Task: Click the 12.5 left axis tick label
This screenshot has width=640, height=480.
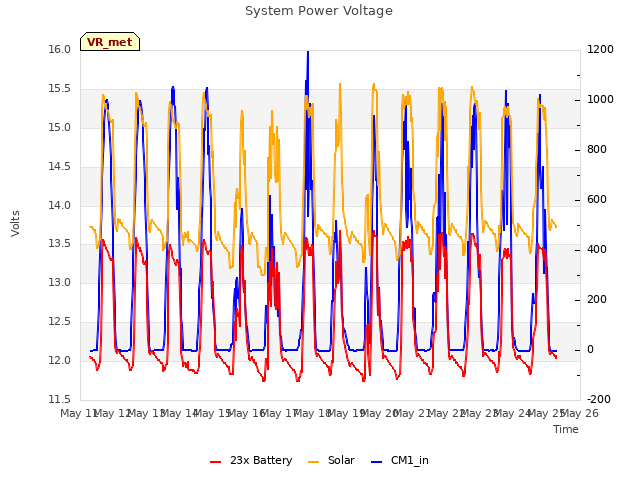Action: click(x=60, y=322)
